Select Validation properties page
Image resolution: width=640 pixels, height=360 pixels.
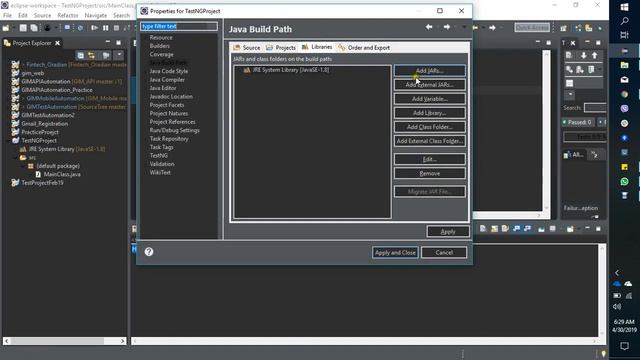coord(162,164)
